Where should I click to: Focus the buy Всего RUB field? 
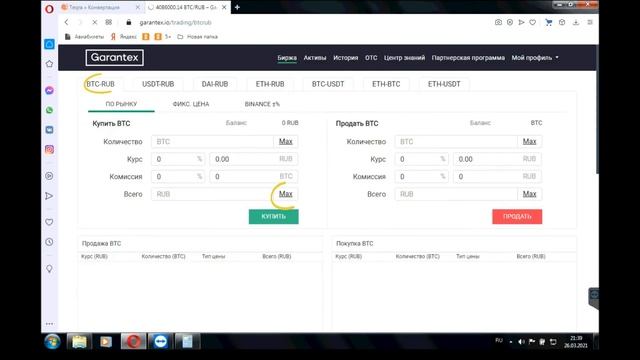click(x=212, y=194)
